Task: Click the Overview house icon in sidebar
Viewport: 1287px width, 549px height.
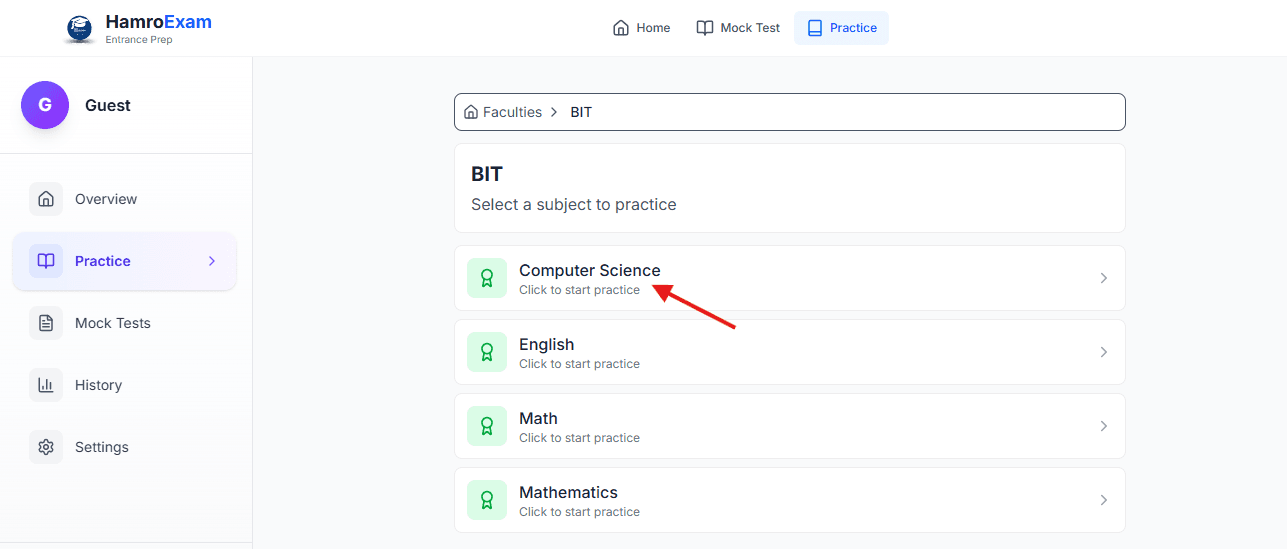Action: [x=46, y=199]
